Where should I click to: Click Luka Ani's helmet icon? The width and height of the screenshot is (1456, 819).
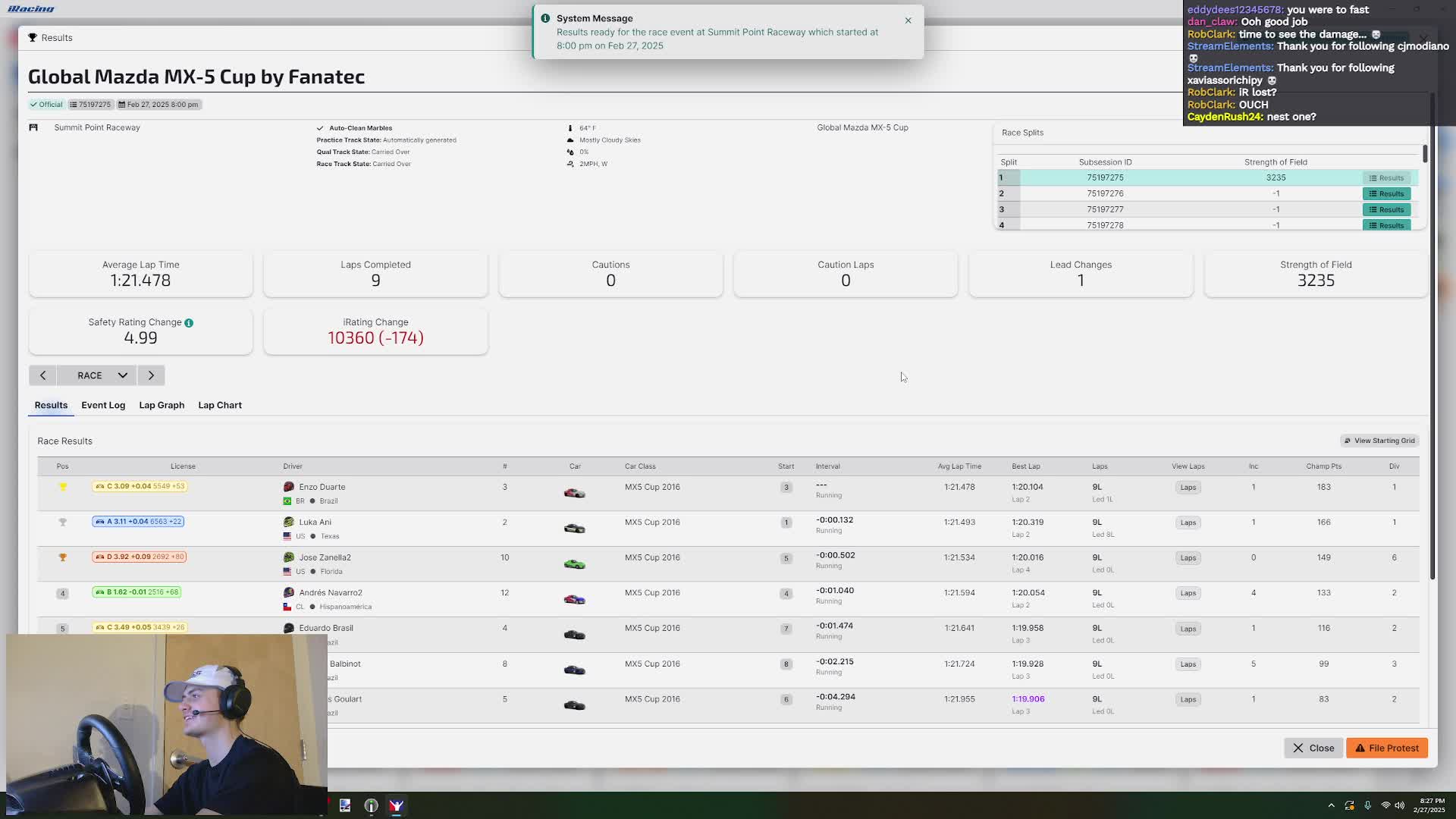(x=288, y=522)
